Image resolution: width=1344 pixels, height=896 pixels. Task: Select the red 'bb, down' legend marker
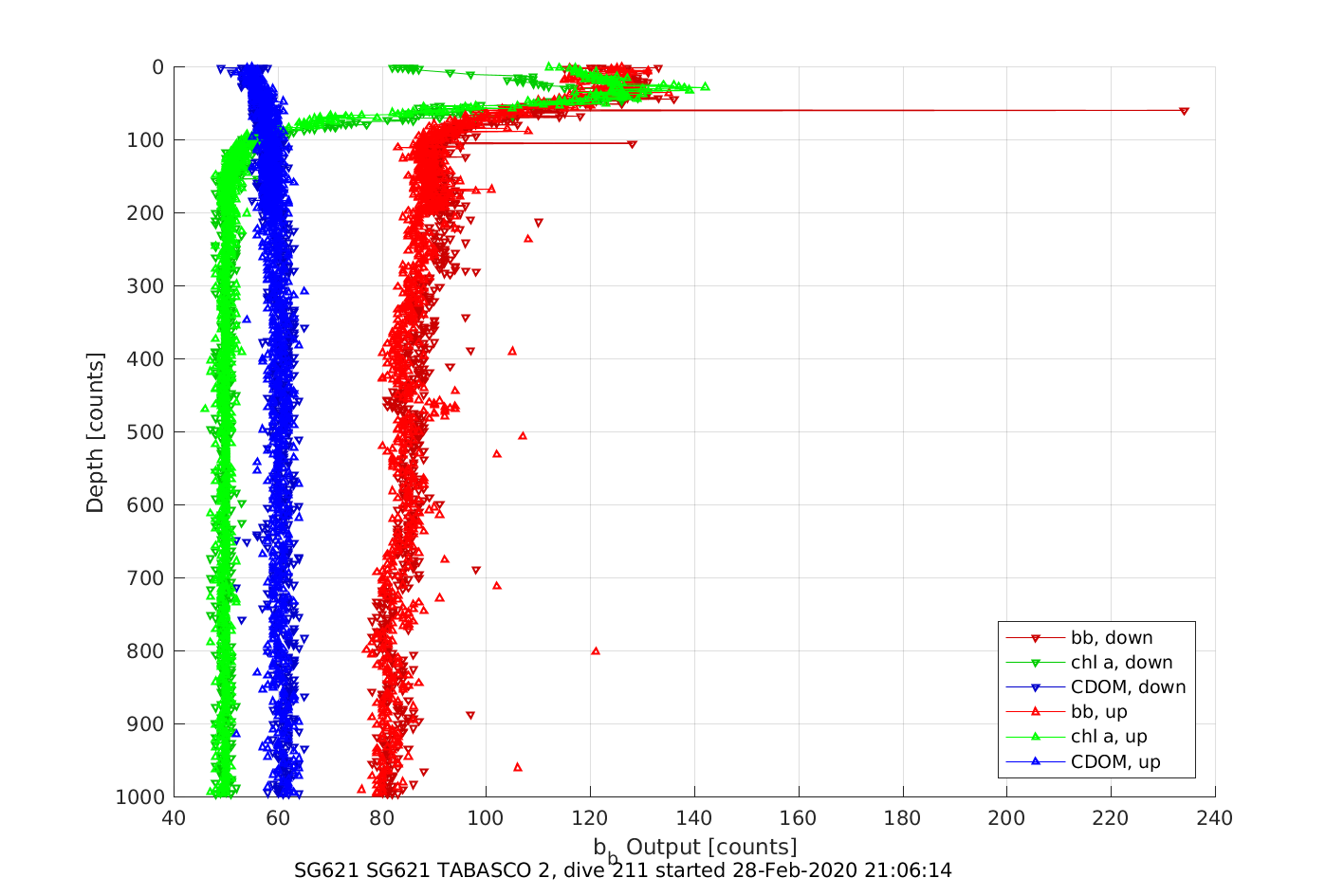point(1036,638)
